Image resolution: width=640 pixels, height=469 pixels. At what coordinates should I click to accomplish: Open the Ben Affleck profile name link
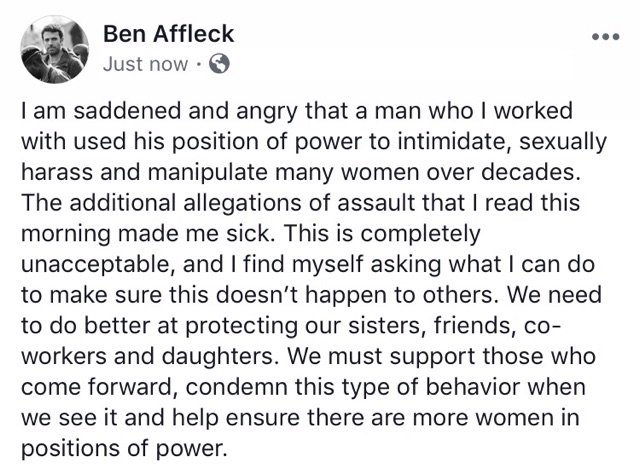coord(168,34)
